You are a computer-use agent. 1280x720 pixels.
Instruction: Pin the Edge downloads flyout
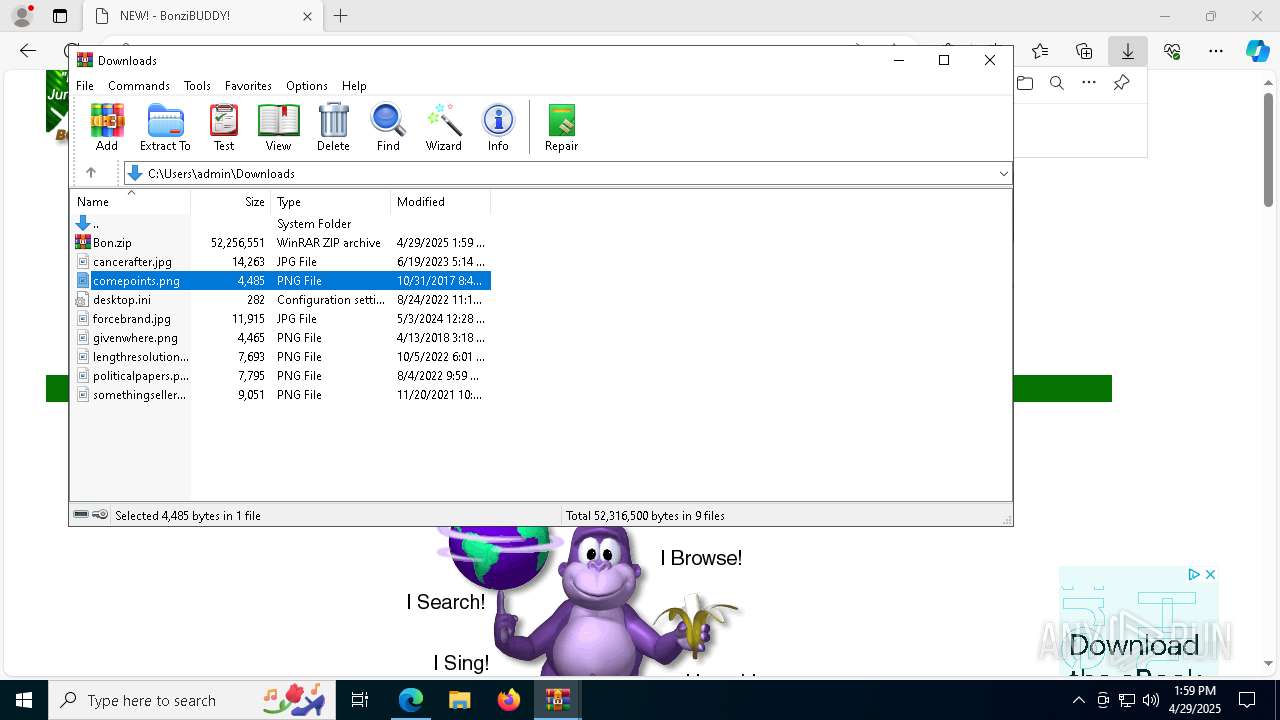point(1121,83)
